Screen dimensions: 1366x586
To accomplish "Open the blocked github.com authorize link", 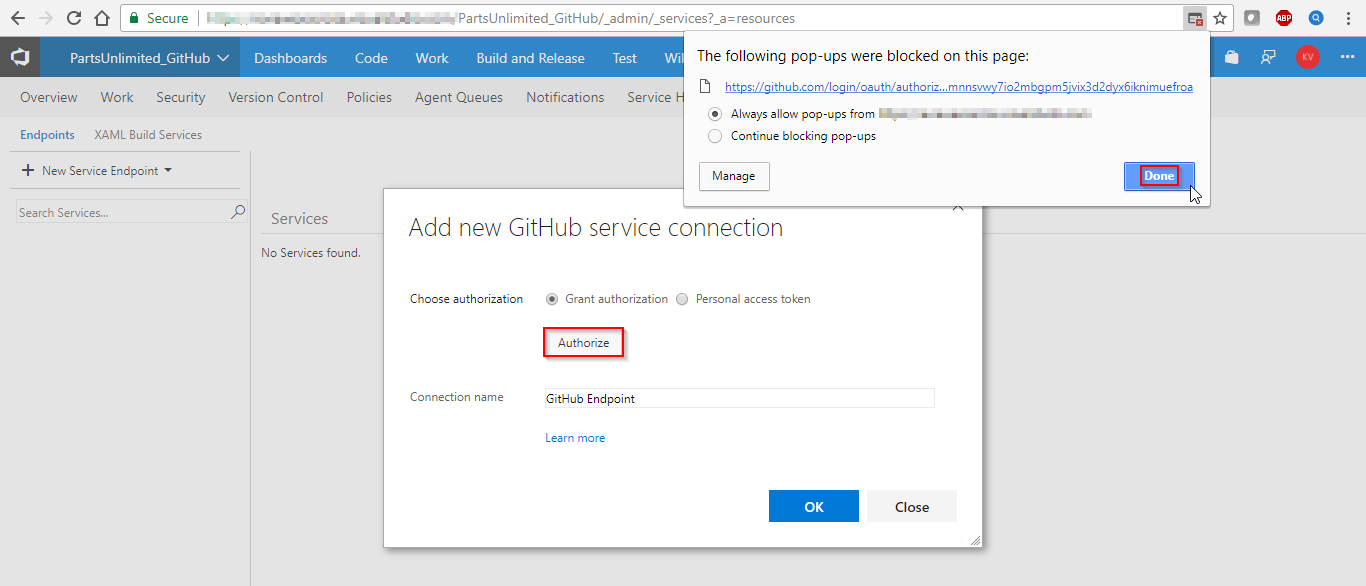I will tap(959, 87).
